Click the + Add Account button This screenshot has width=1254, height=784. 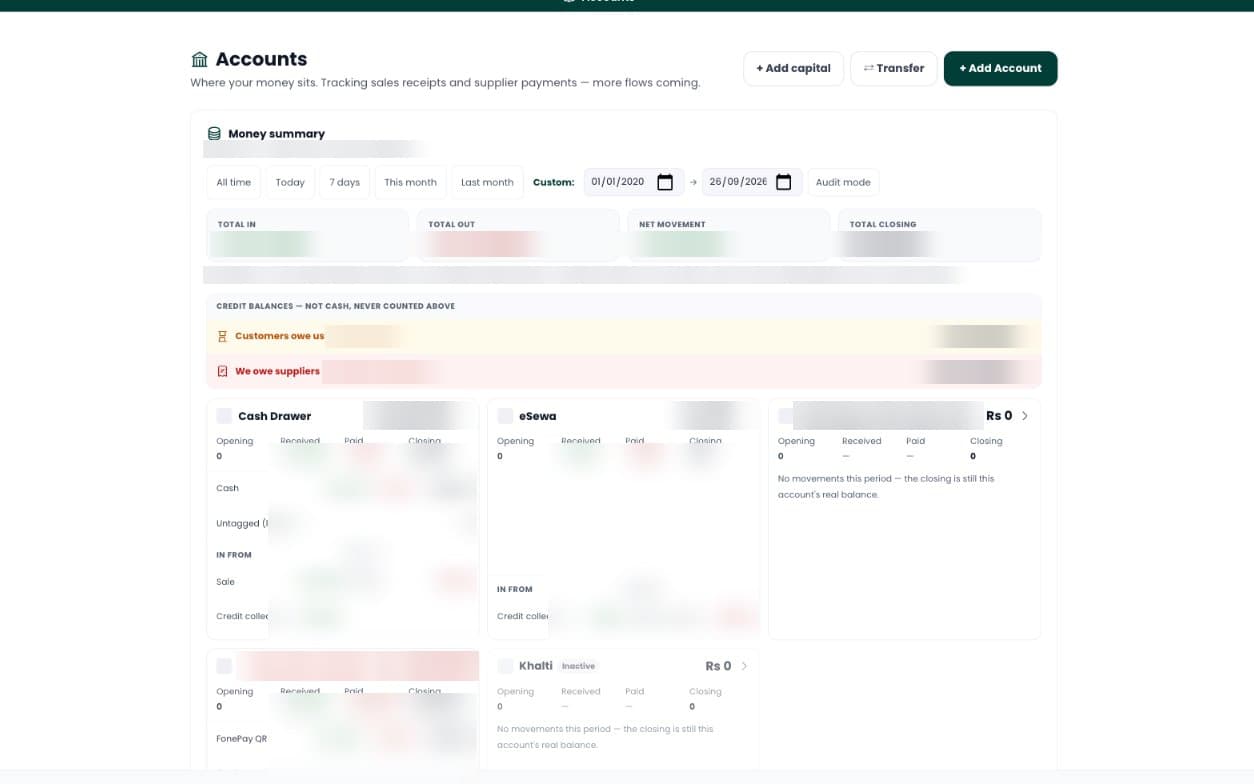(x=1000, y=68)
